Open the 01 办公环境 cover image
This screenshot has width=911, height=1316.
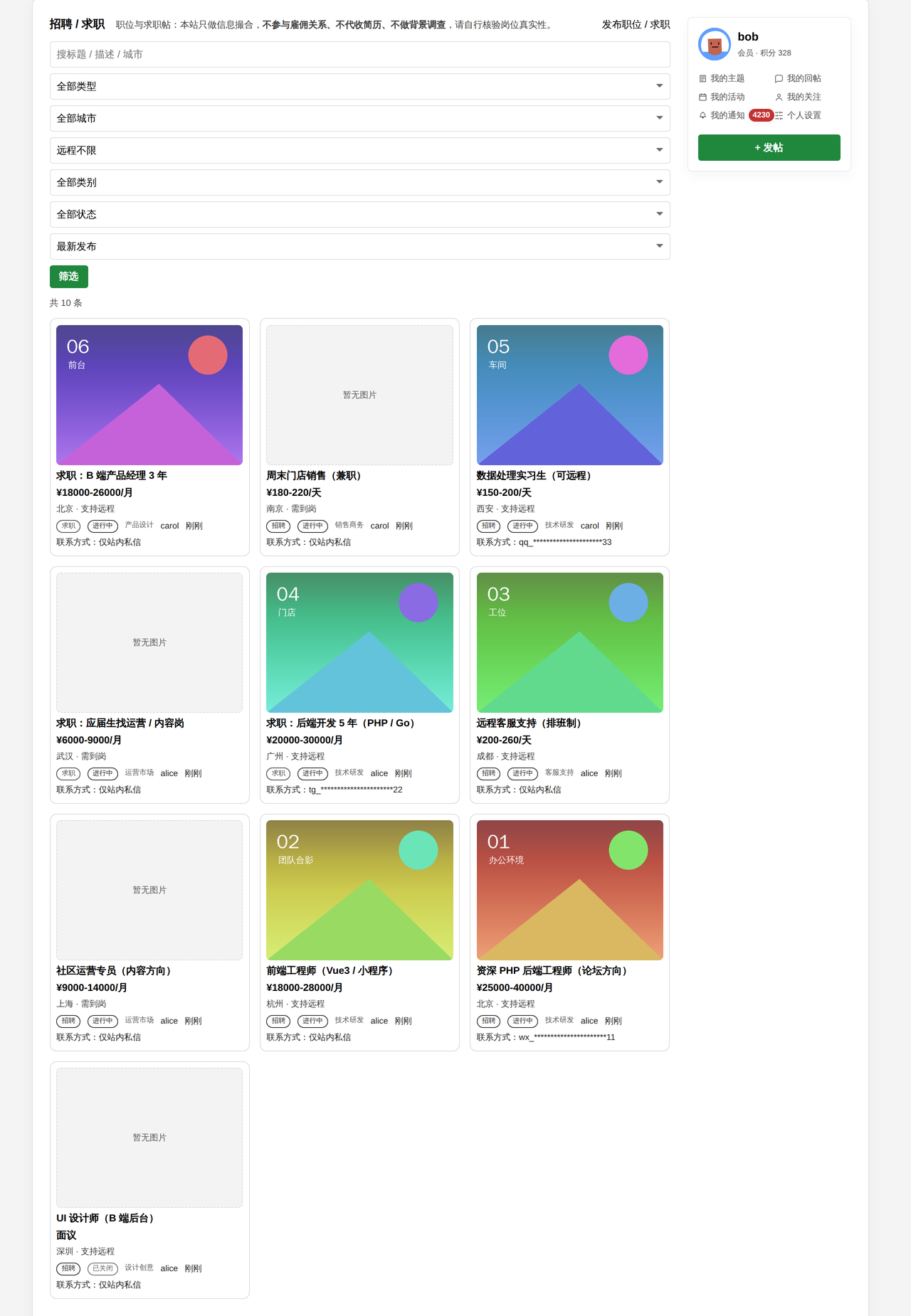tap(570, 890)
